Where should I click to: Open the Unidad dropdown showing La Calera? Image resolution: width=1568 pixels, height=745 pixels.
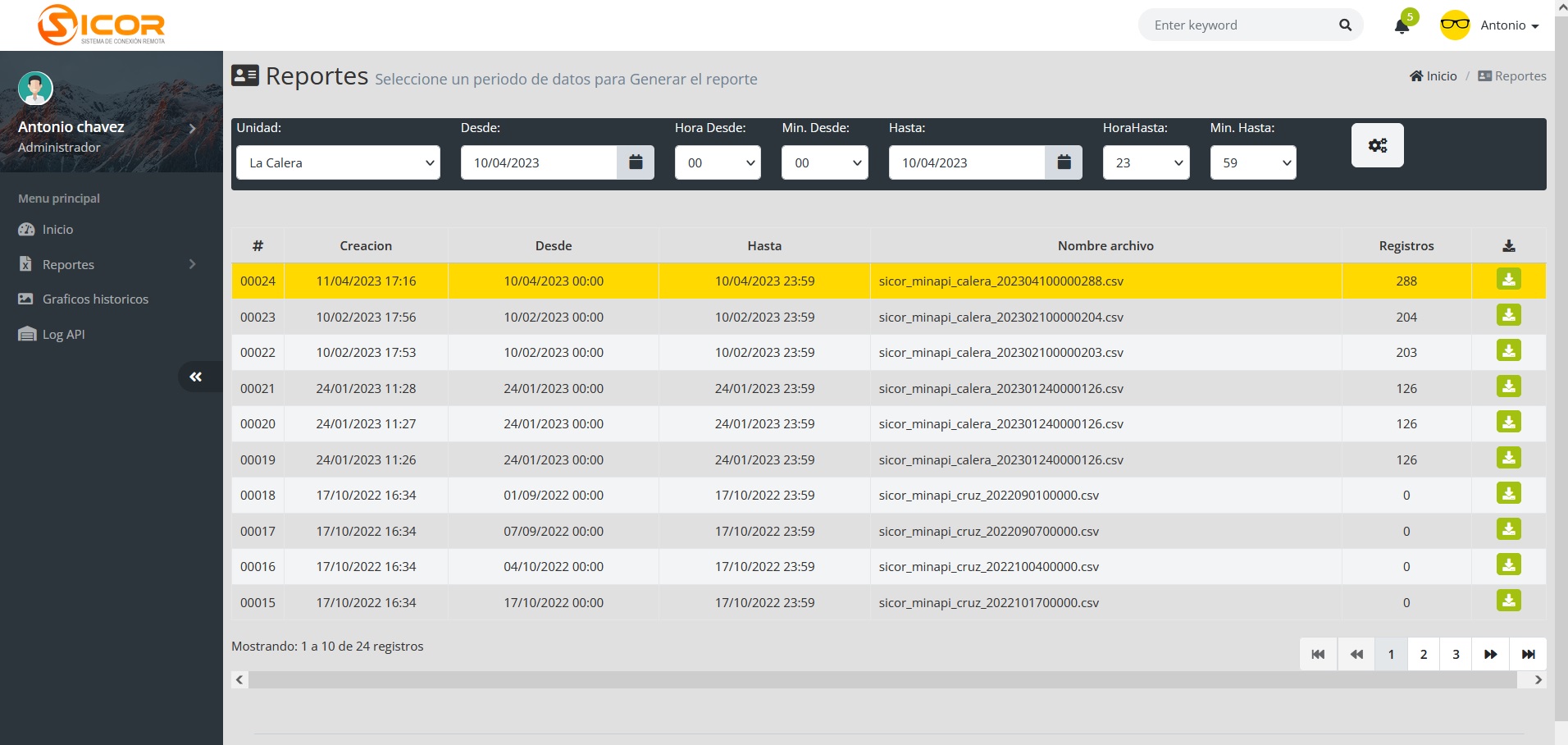pyautogui.click(x=338, y=162)
